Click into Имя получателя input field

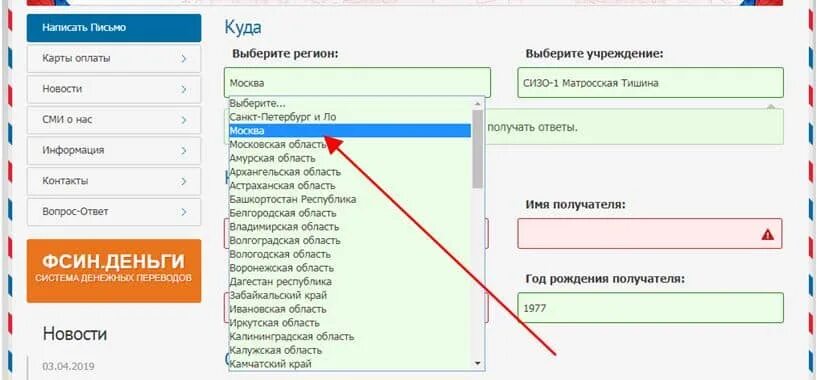tap(650, 234)
